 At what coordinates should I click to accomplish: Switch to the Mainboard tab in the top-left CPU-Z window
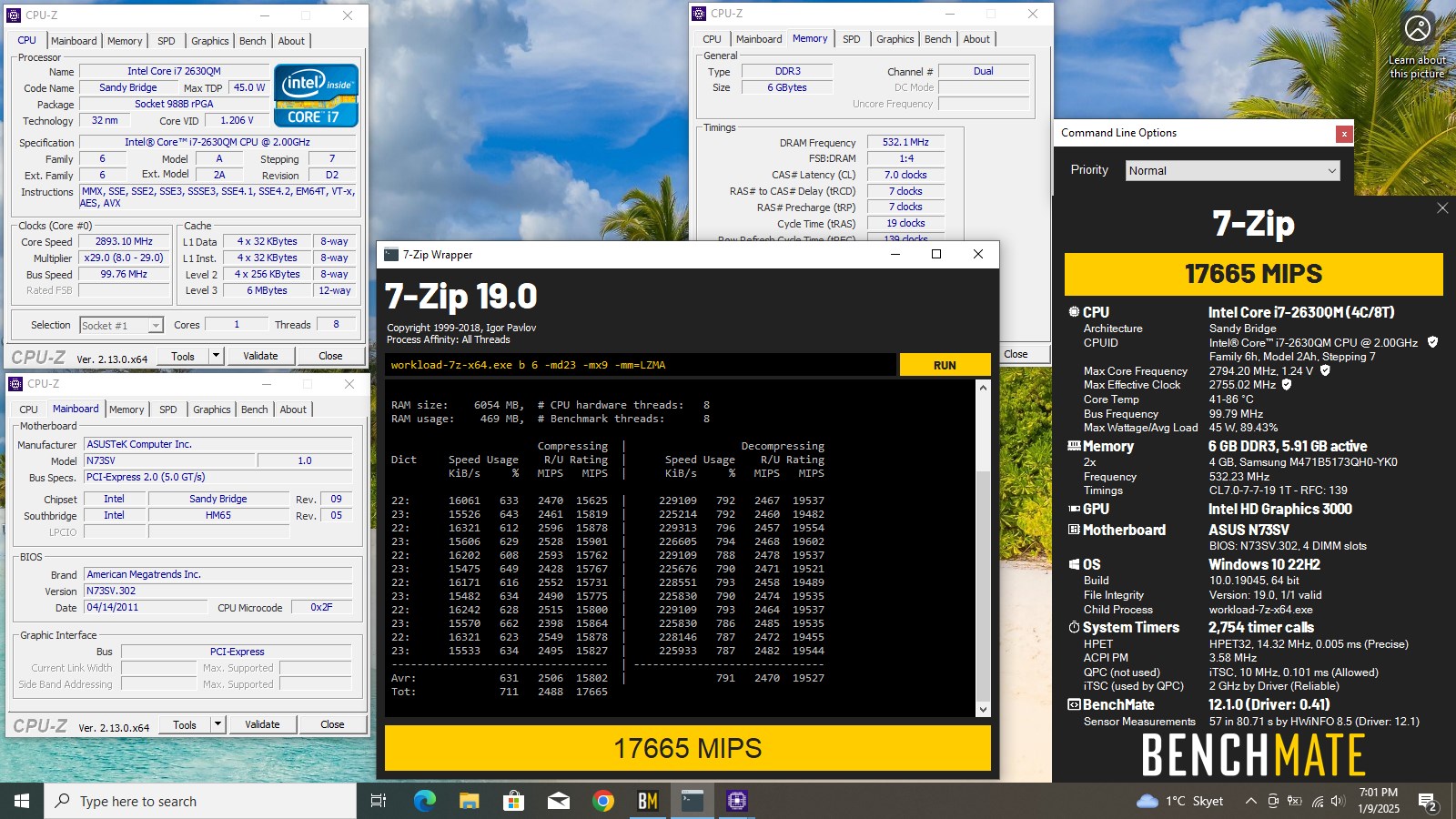click(74, 41)
